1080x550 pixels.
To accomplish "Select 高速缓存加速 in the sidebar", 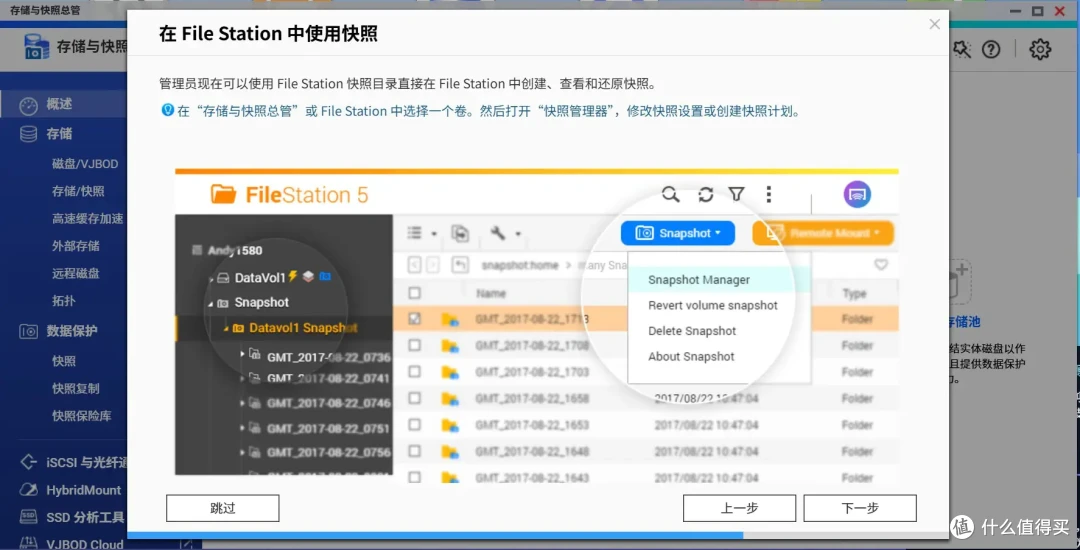I will [x=87, y=219].
